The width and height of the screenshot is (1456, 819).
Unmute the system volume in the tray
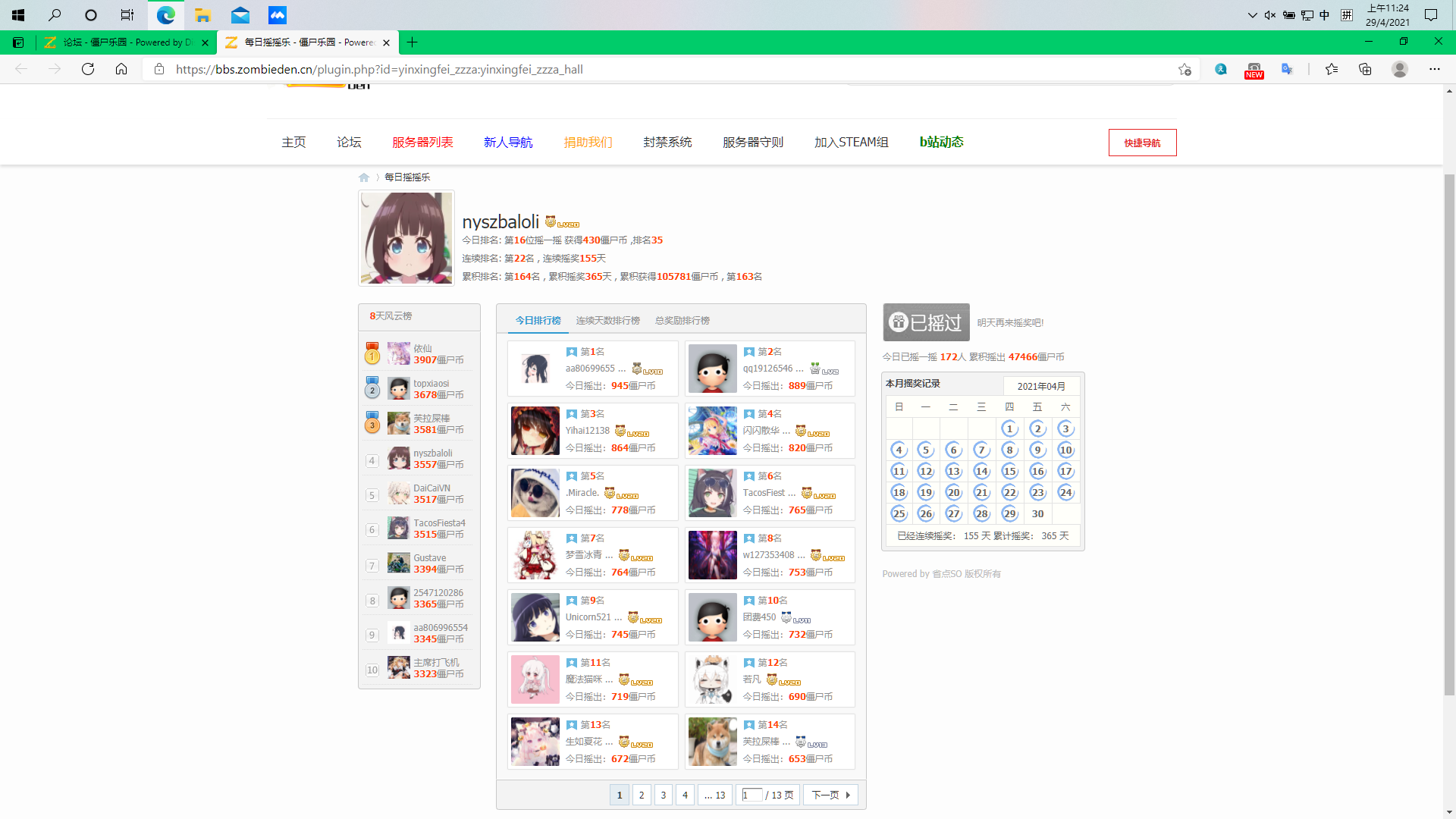1269,14
